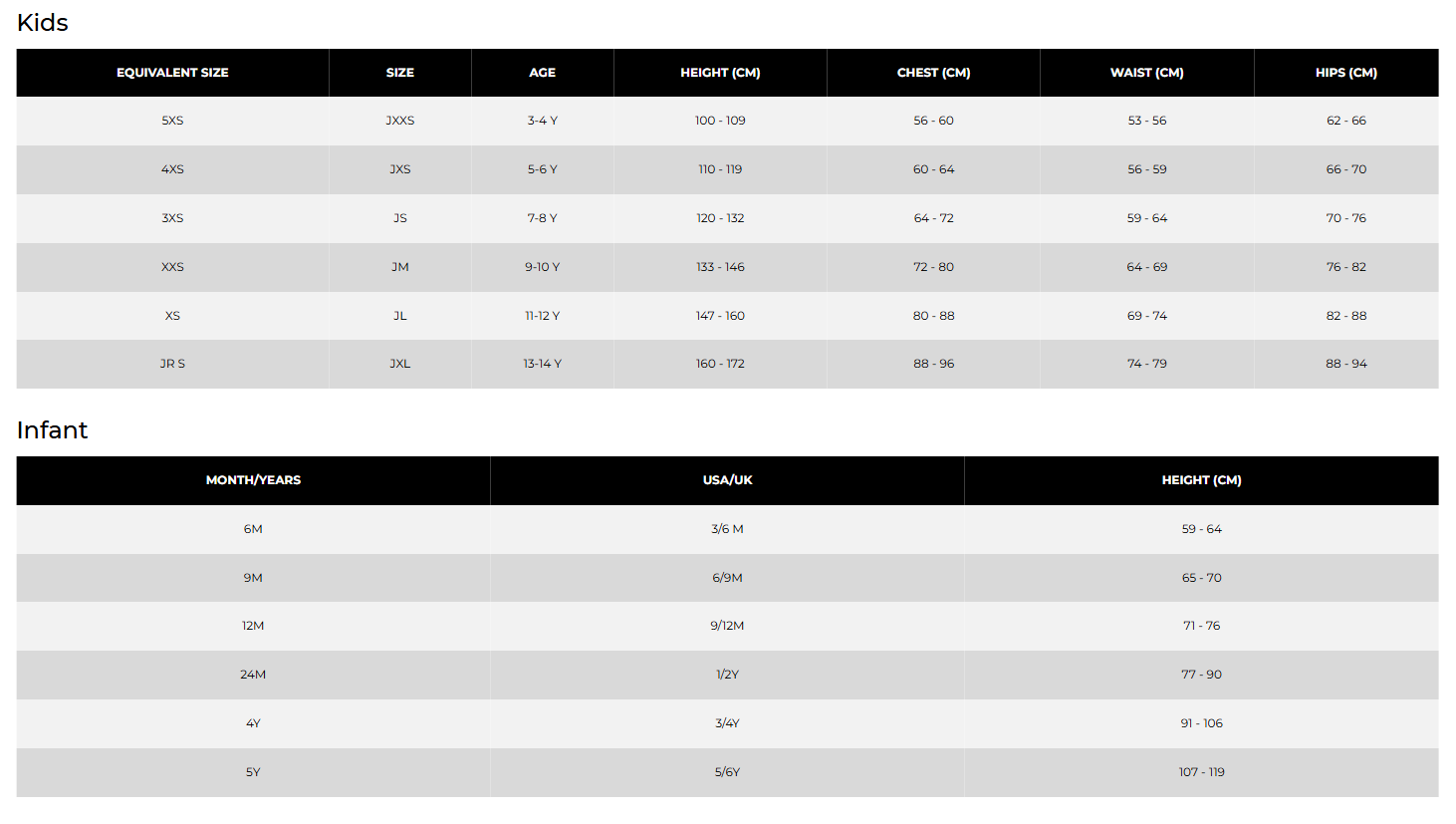The width and height of the screenshot is (1456, 824).
Task: Click the 5/6Y USA/UK cell
Action: click(727, 772)
